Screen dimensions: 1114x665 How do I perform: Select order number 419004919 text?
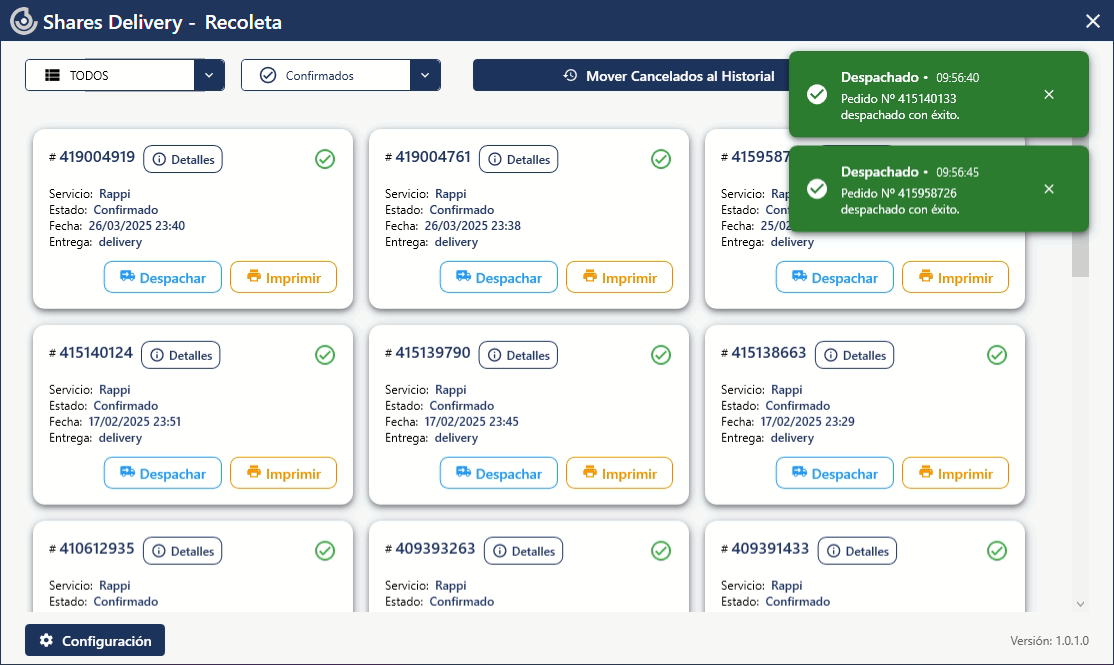click(x=97, y=157)
